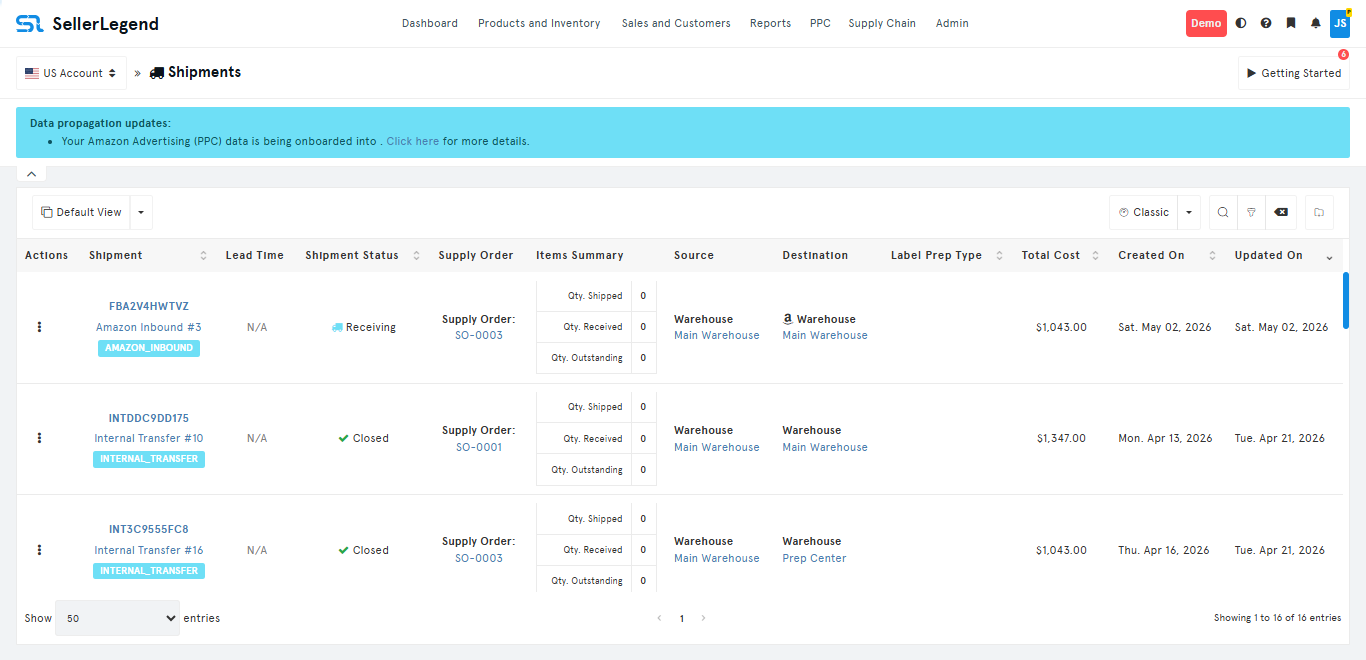
Task: Click the Lead Time column header
Action: click(255, 255)
